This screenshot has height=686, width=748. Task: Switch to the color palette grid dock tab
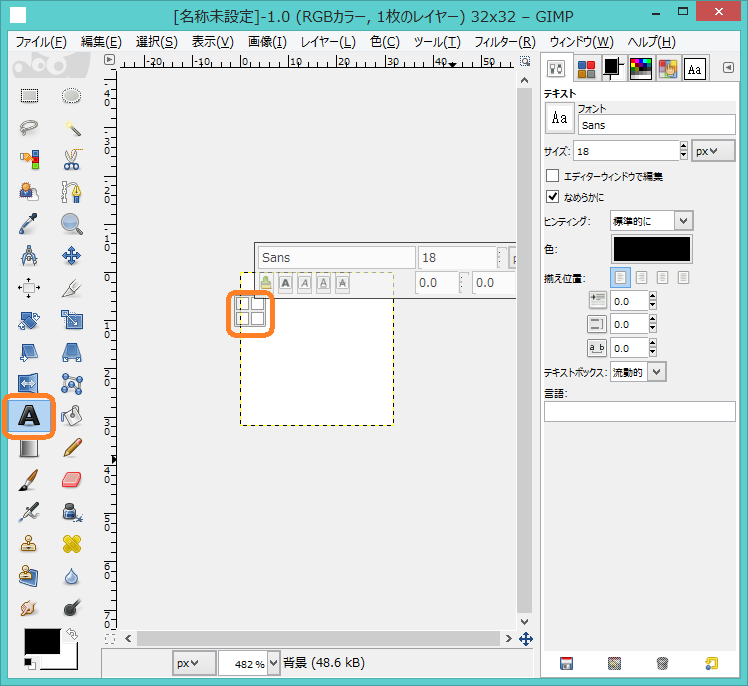coord(641,69)
